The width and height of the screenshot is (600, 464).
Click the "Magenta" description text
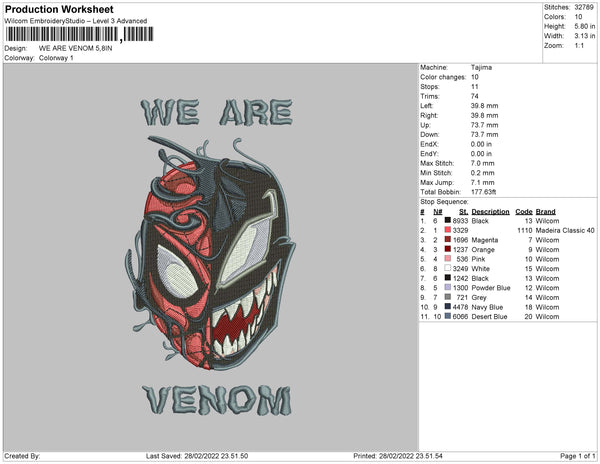click(485, 240)
